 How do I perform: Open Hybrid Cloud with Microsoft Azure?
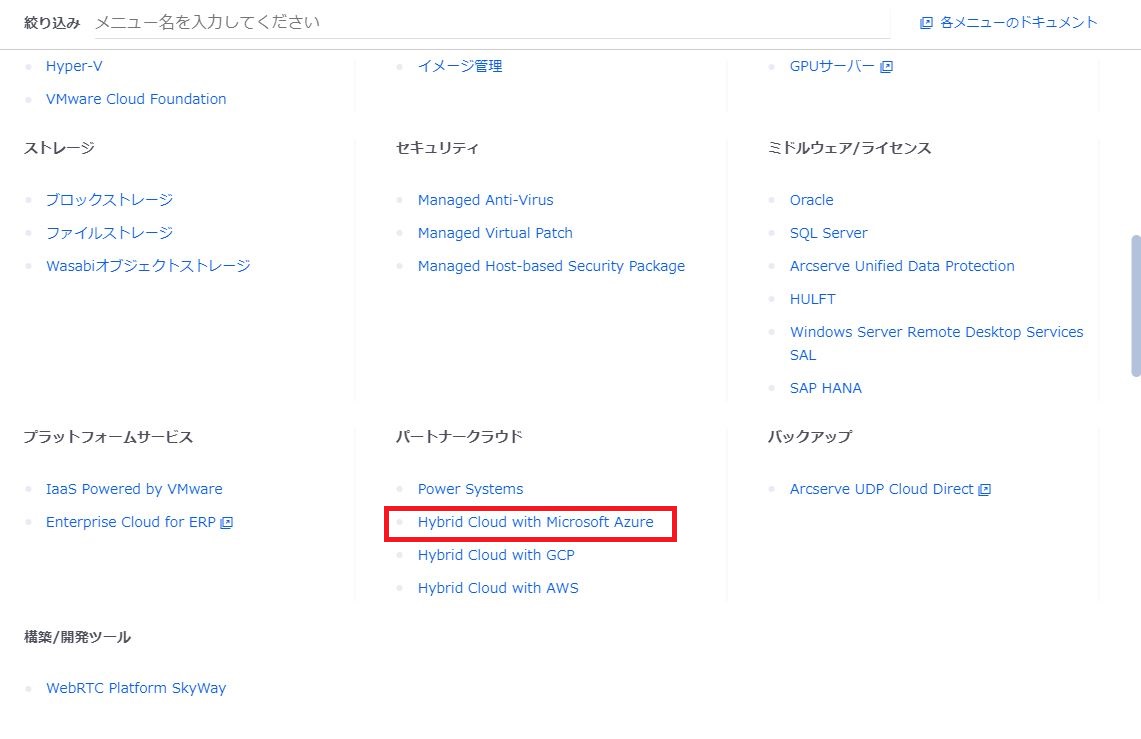pos(535,522)
